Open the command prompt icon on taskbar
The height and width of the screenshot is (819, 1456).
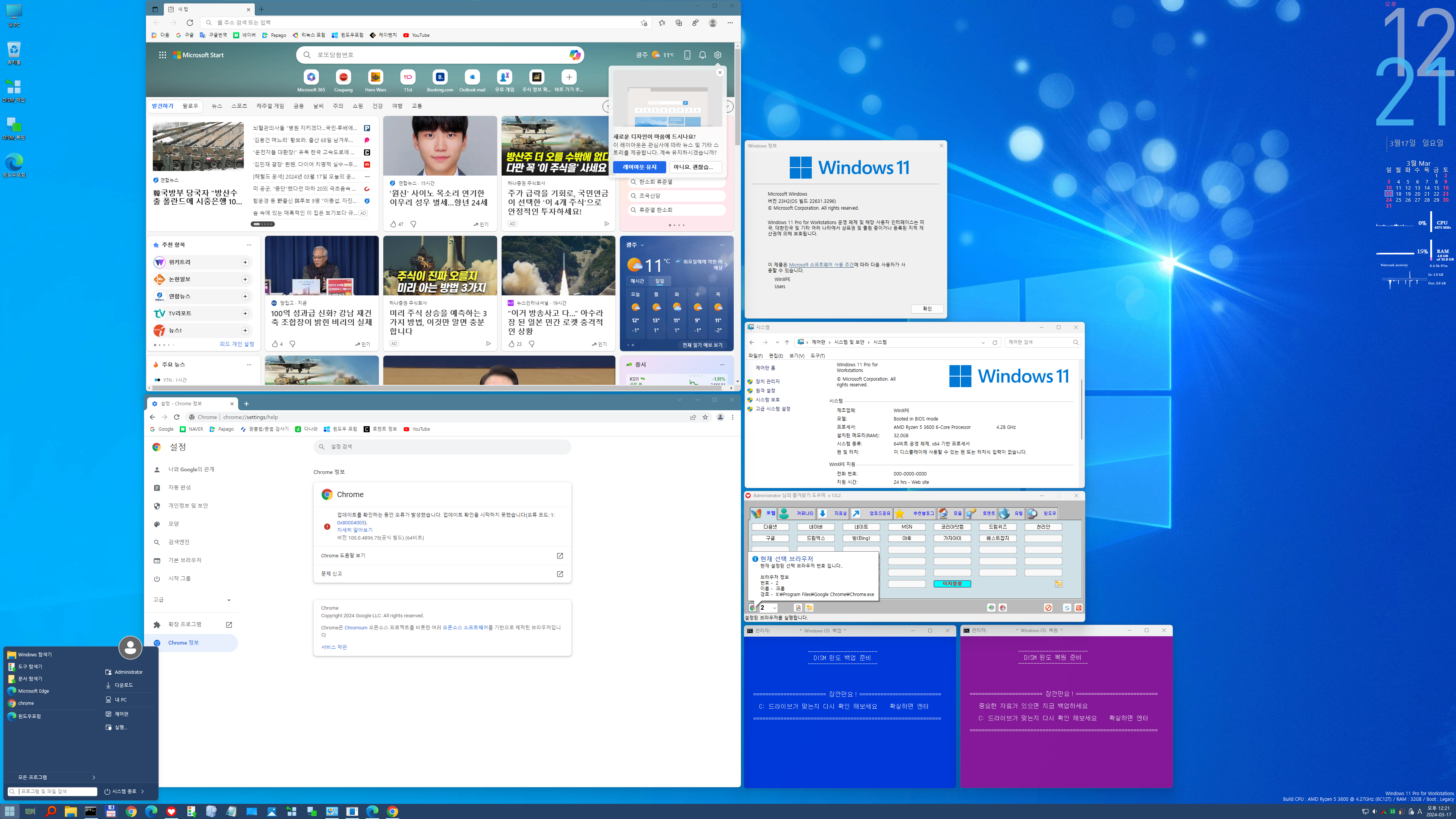point(91,811)
